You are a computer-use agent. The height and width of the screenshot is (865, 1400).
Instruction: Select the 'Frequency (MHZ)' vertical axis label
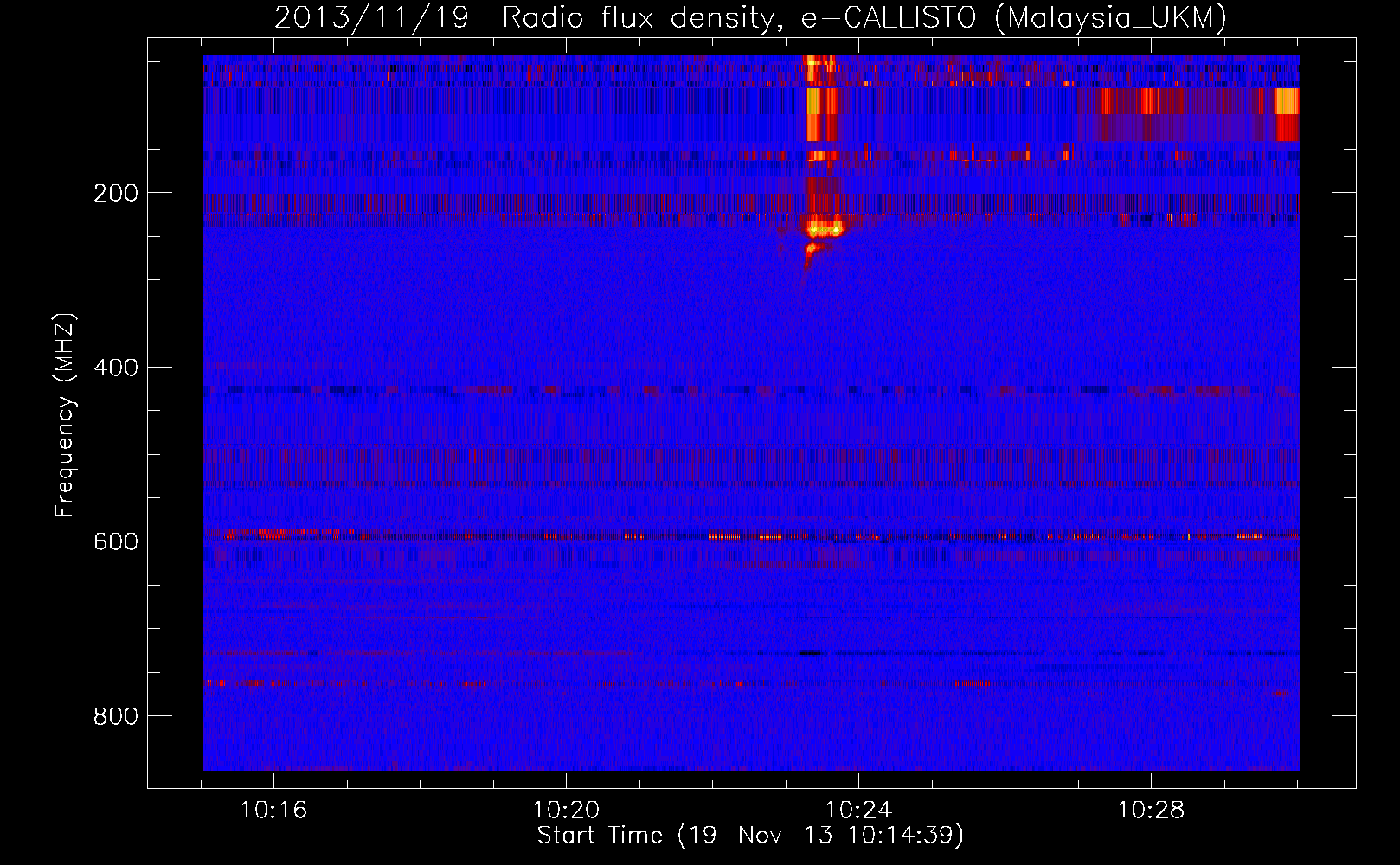coord(65,415)
